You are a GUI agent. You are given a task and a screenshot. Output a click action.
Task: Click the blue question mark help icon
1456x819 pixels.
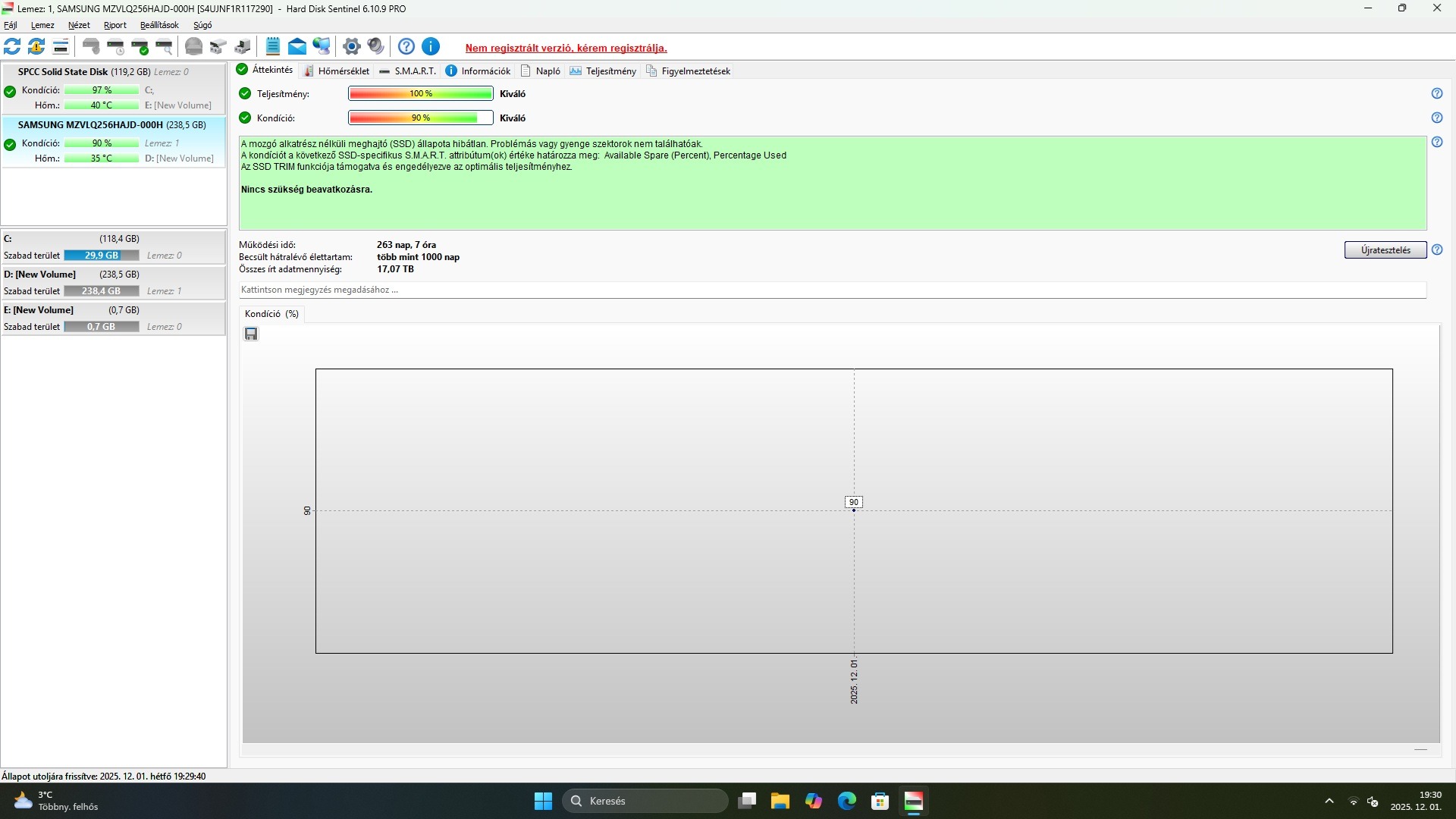(x=406, y=47)
